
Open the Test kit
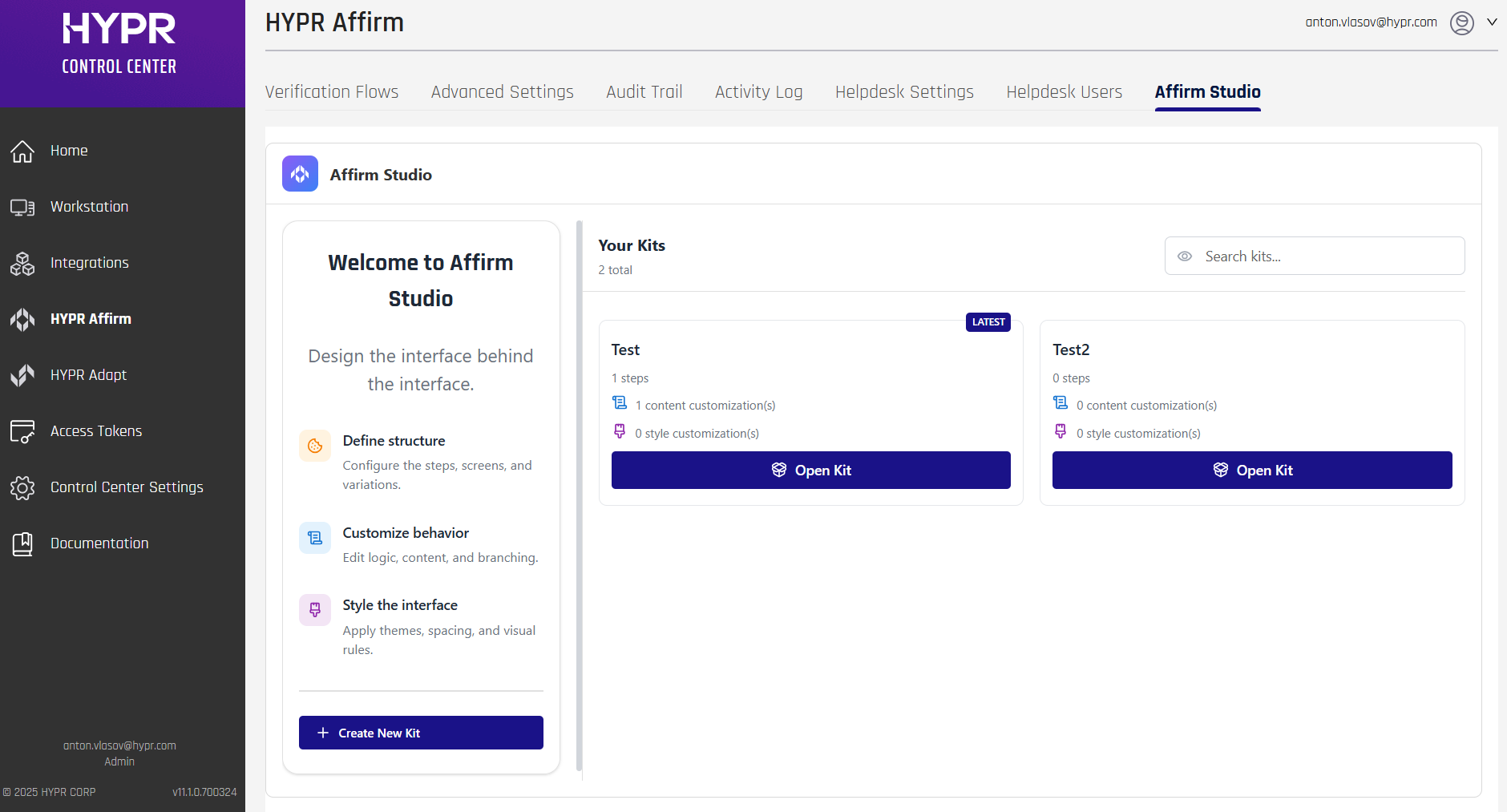pyautogui.click(x=810, y=471)
